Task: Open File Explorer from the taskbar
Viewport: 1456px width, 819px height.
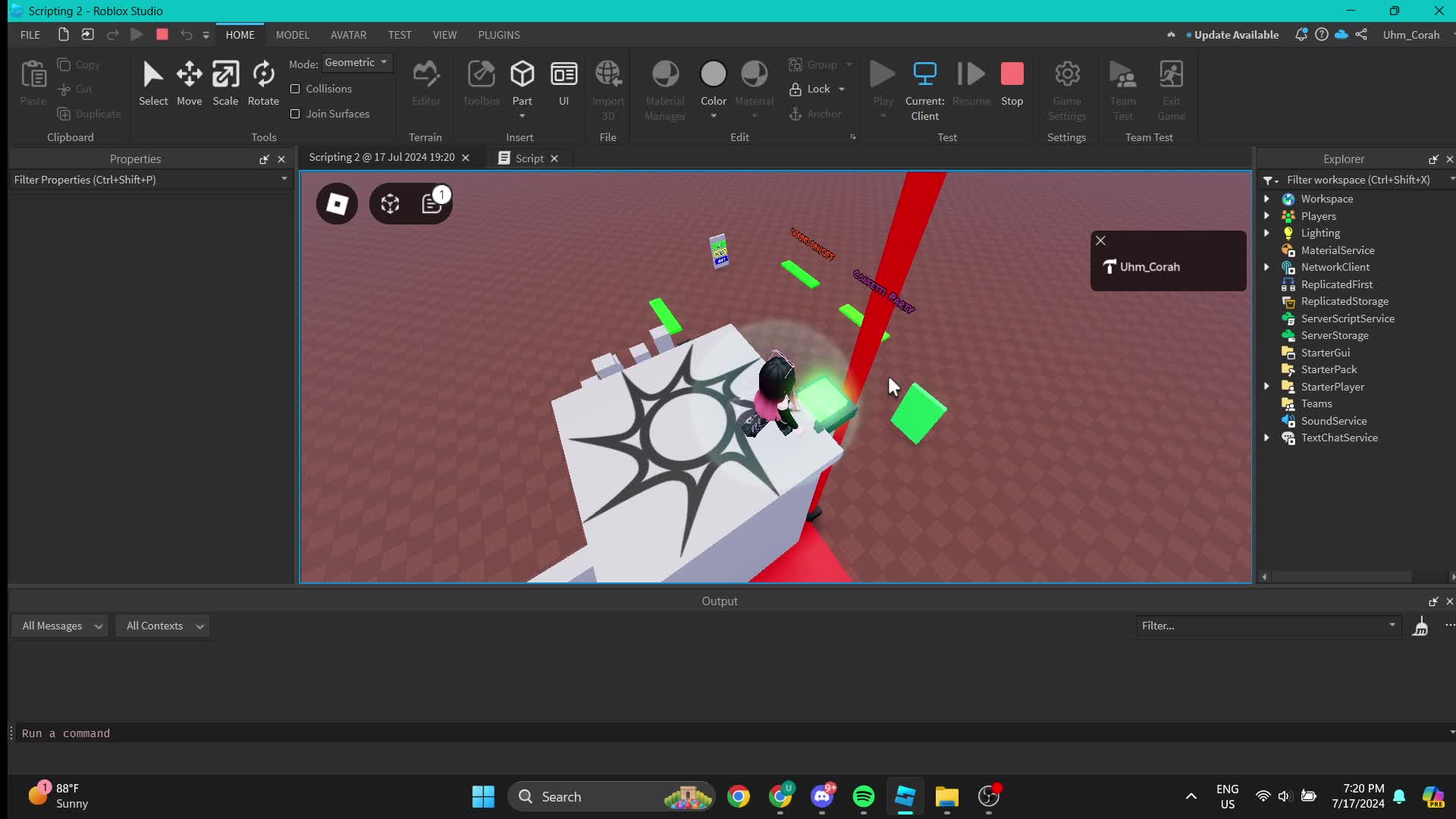Action: (x=946, y=797)
